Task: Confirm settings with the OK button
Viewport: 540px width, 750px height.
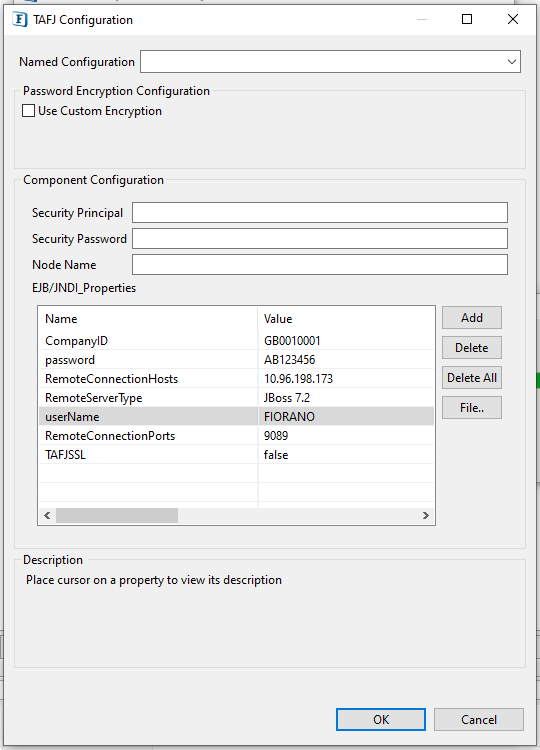Action: point(381,719)
